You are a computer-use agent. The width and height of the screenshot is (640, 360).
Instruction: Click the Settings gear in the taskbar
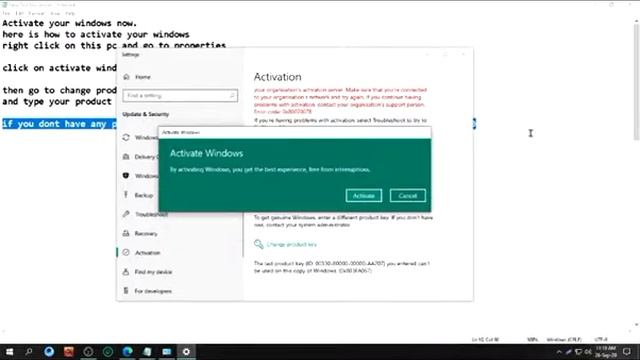click(x=186, y=351)
